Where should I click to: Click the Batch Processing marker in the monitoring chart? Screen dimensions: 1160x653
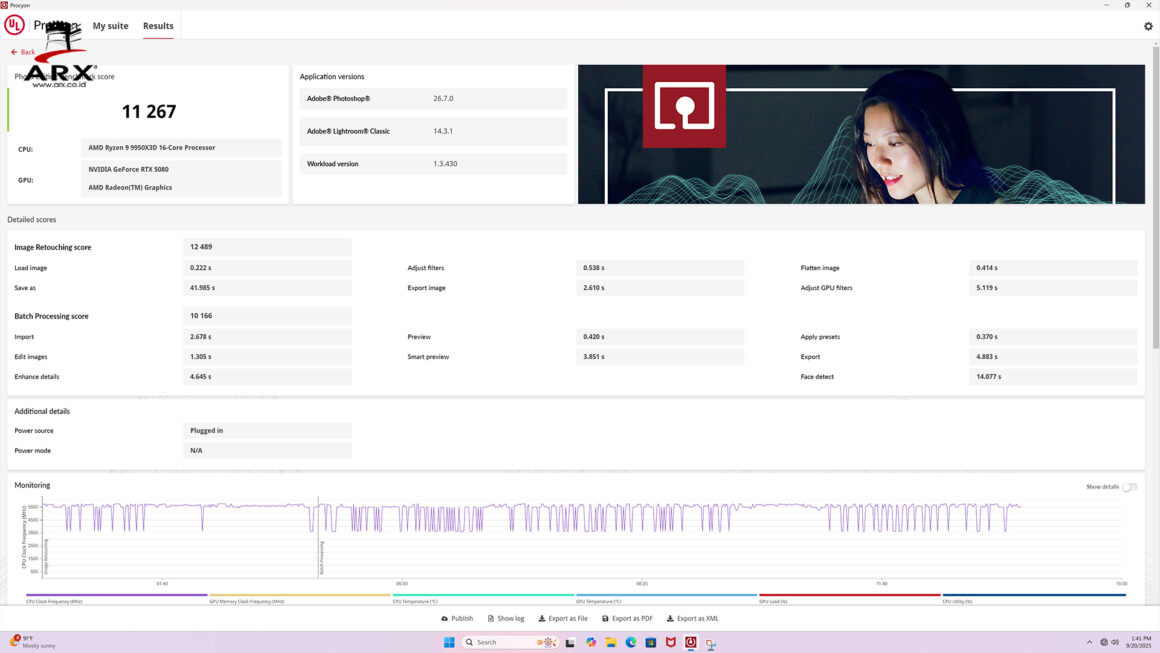pyautogui.click(x=322, y=558)
